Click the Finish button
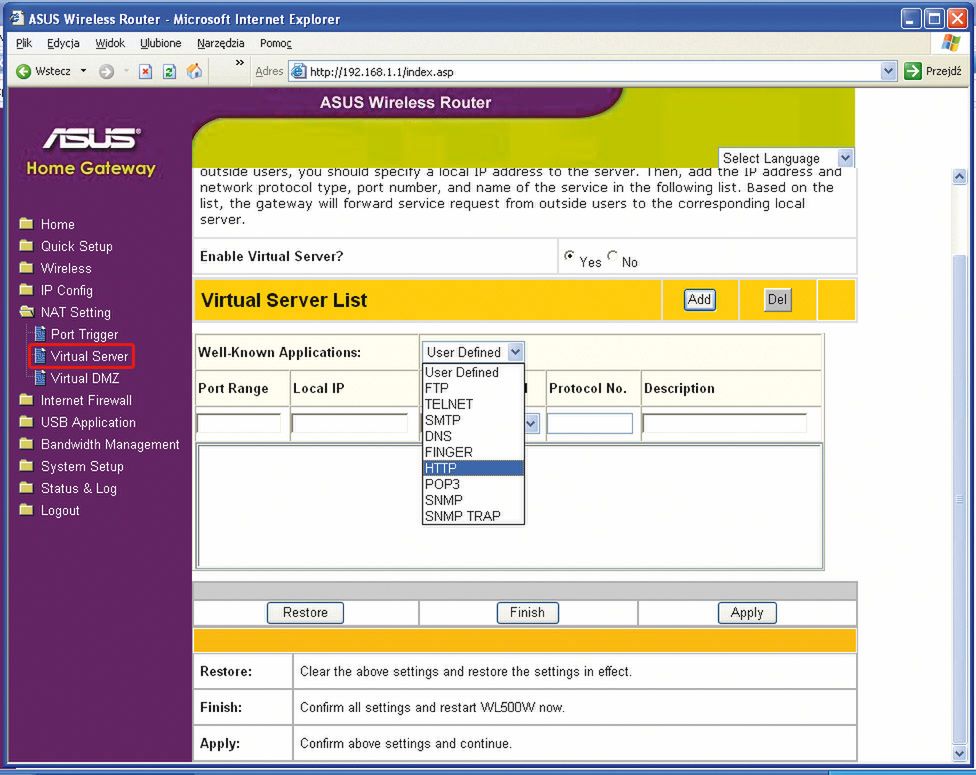The image size is (976, 775). click(527, 613)
